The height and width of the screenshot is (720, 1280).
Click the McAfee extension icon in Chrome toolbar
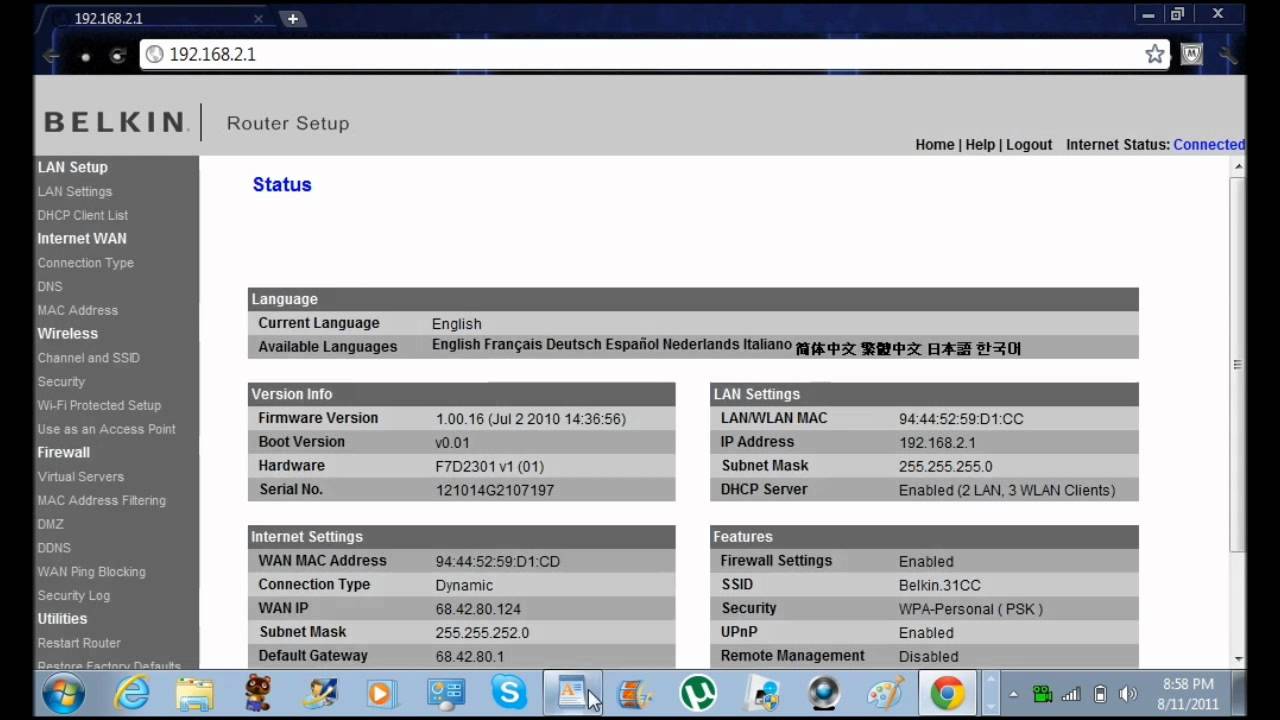tap(1192, 54)
